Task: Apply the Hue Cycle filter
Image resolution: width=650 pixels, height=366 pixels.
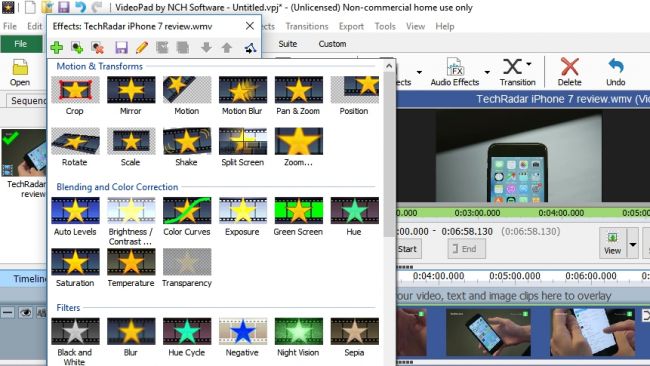Action: [187, 337]
